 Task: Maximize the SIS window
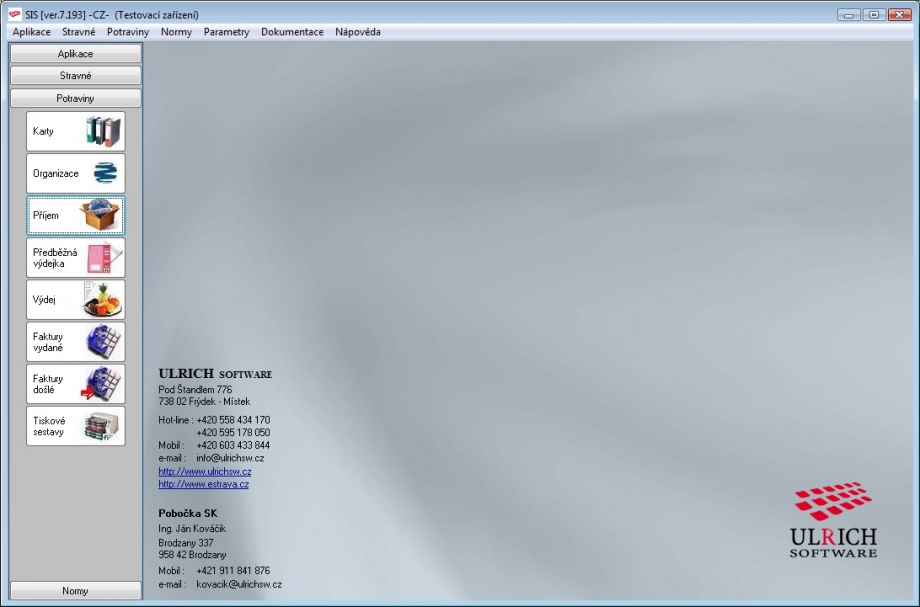[x=874, y=15]
